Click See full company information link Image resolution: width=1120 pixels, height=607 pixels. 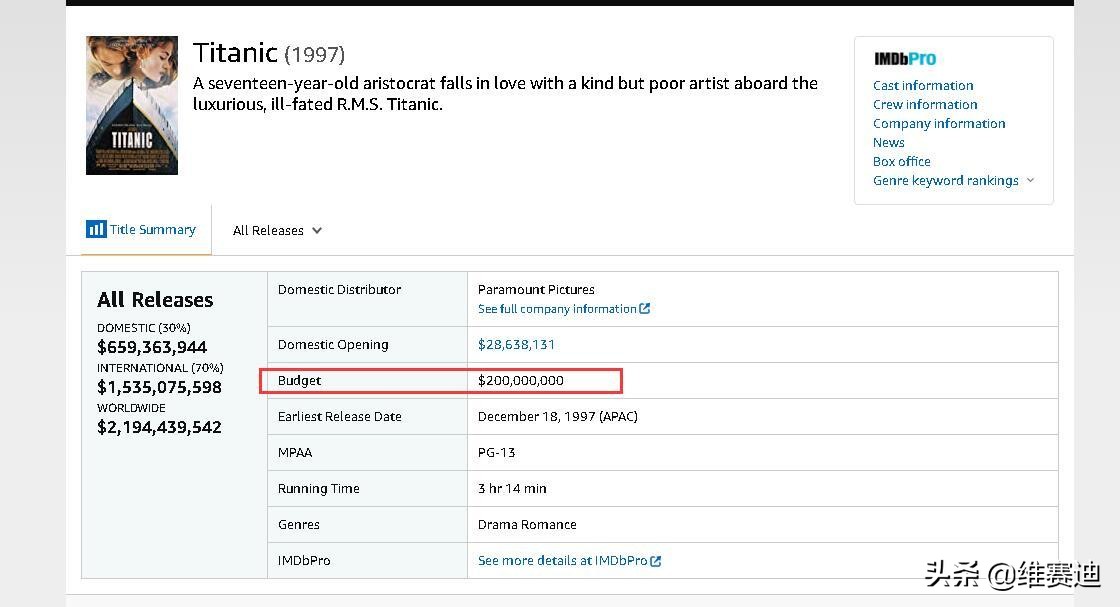[557, 309]
